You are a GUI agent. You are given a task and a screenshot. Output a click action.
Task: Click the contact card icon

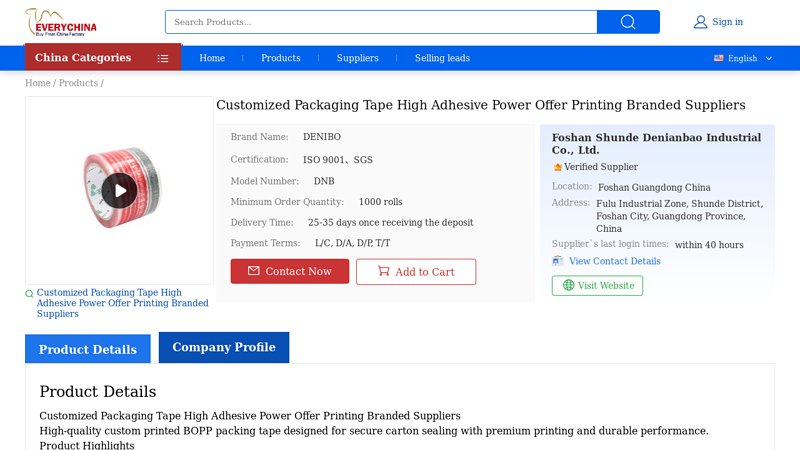558,261
